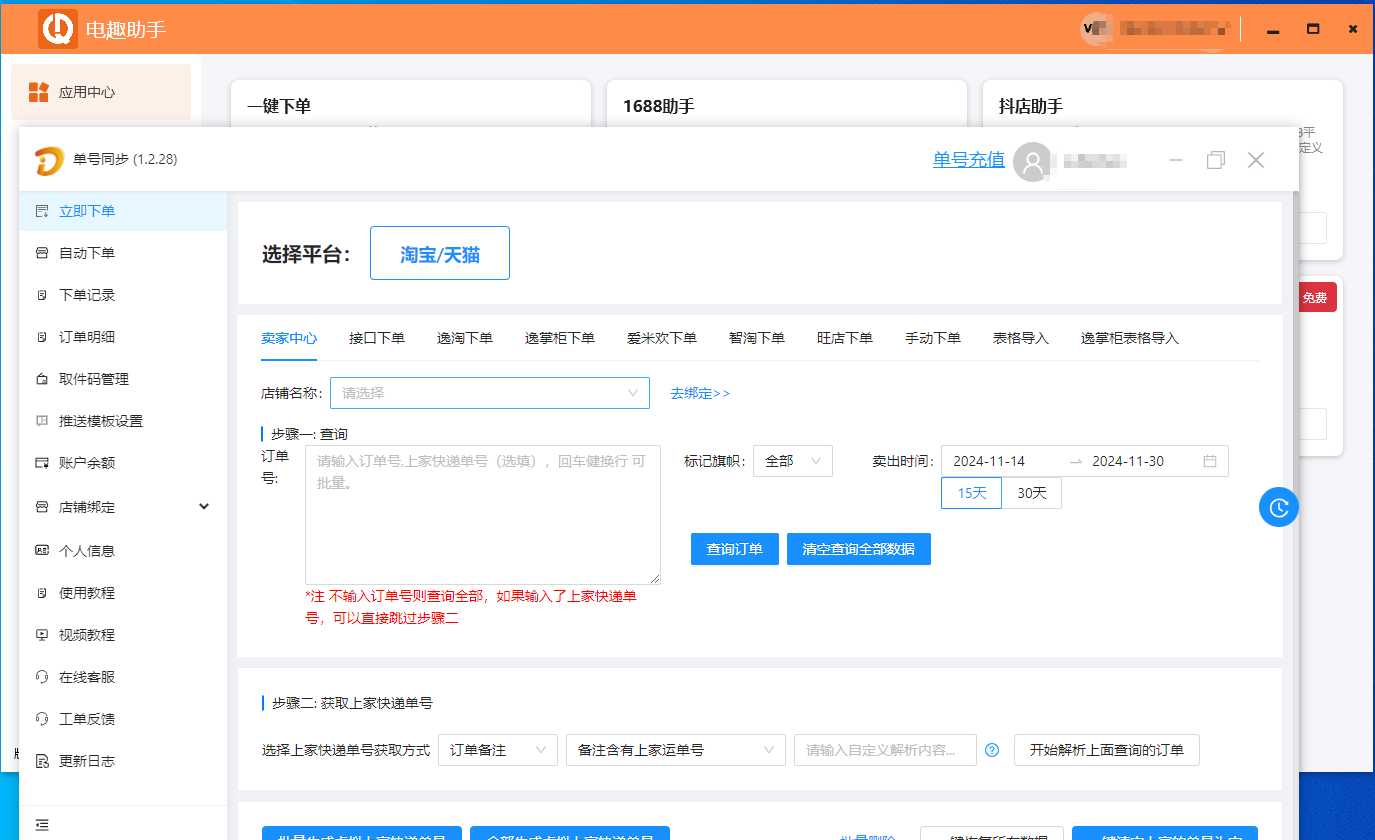Switch to the 接口下单 tab
The height and width of the screenshot is (840, 1375).
(x=377, y=338)
